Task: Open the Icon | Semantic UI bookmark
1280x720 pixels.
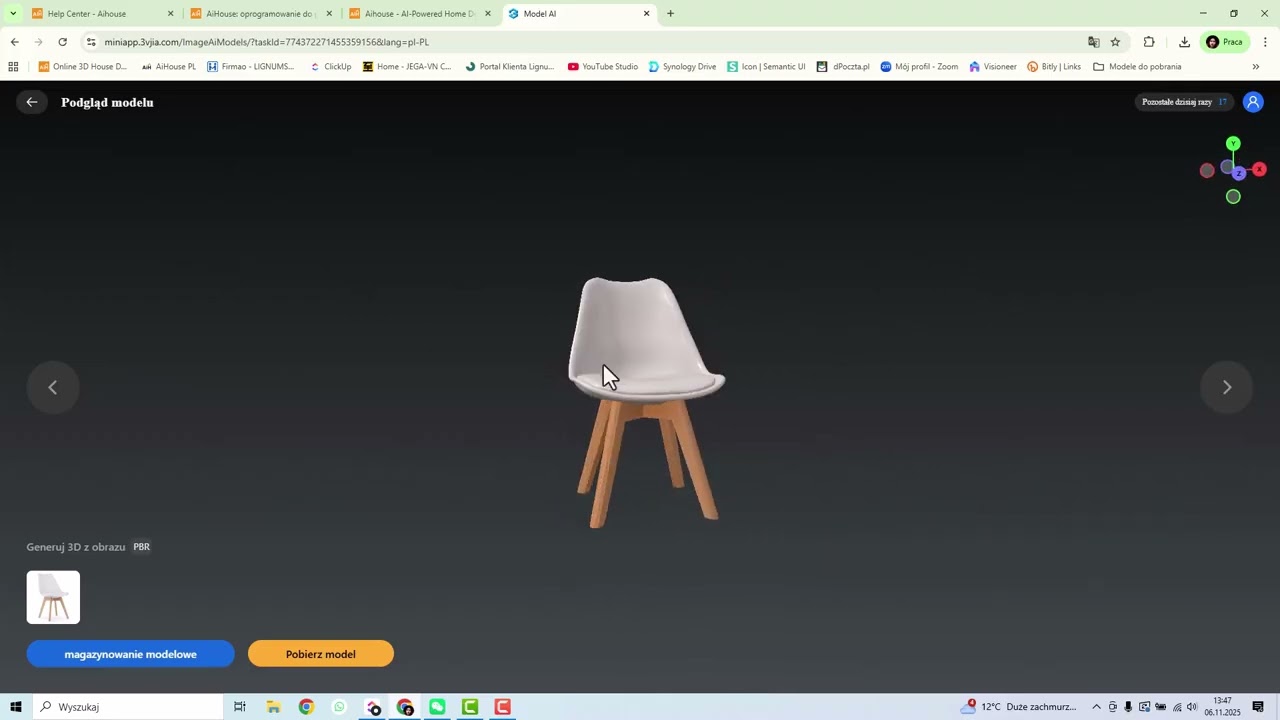Action: pos(766,67)
